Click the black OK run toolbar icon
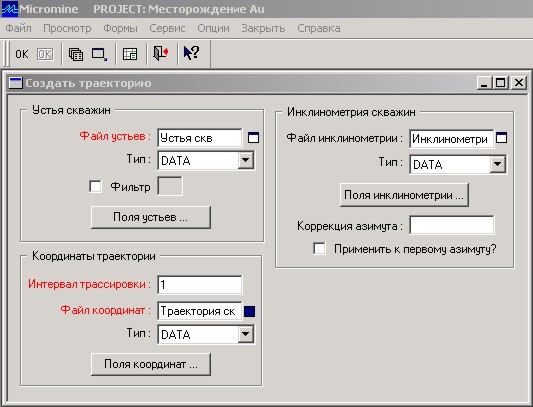This screenshot has height=407, width=533. (x=22, y=54)
